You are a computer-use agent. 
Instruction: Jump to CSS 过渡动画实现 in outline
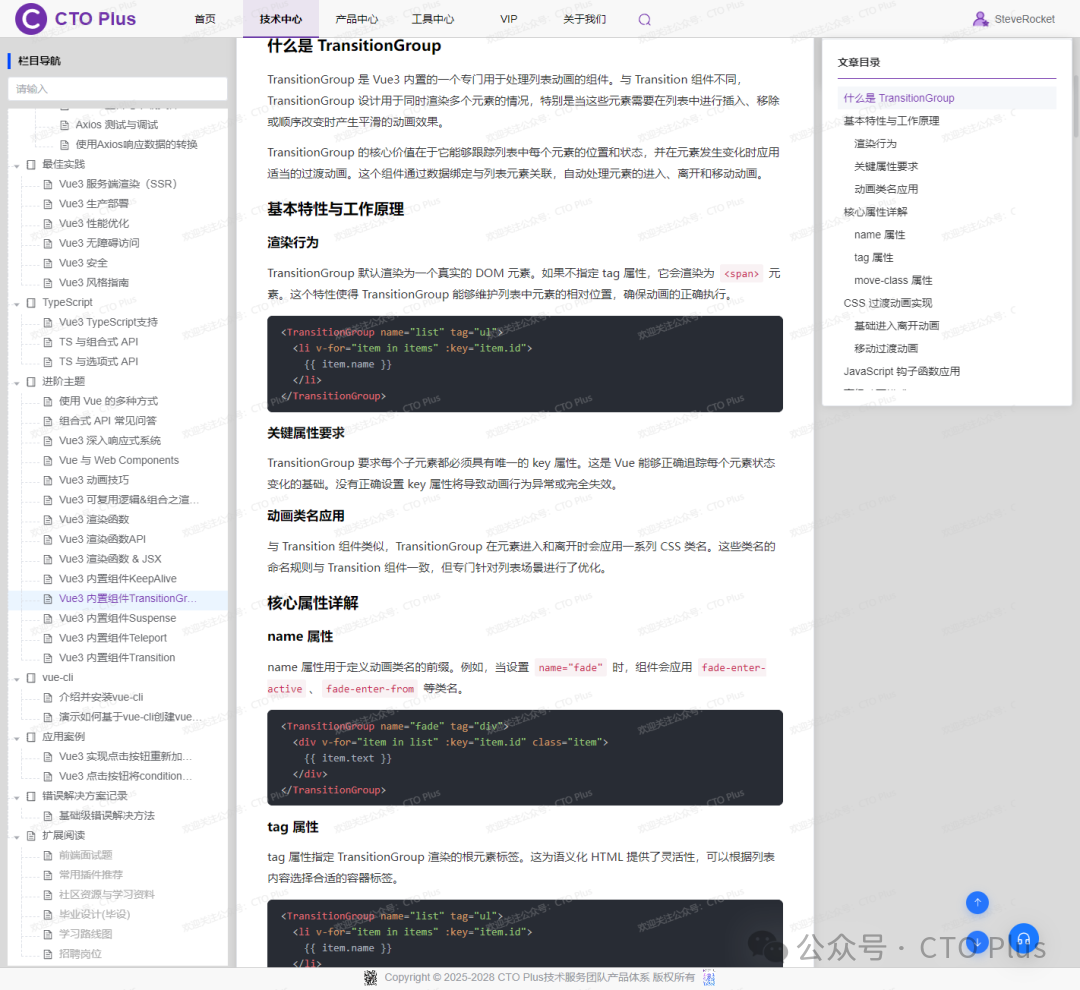click(887, 303)
